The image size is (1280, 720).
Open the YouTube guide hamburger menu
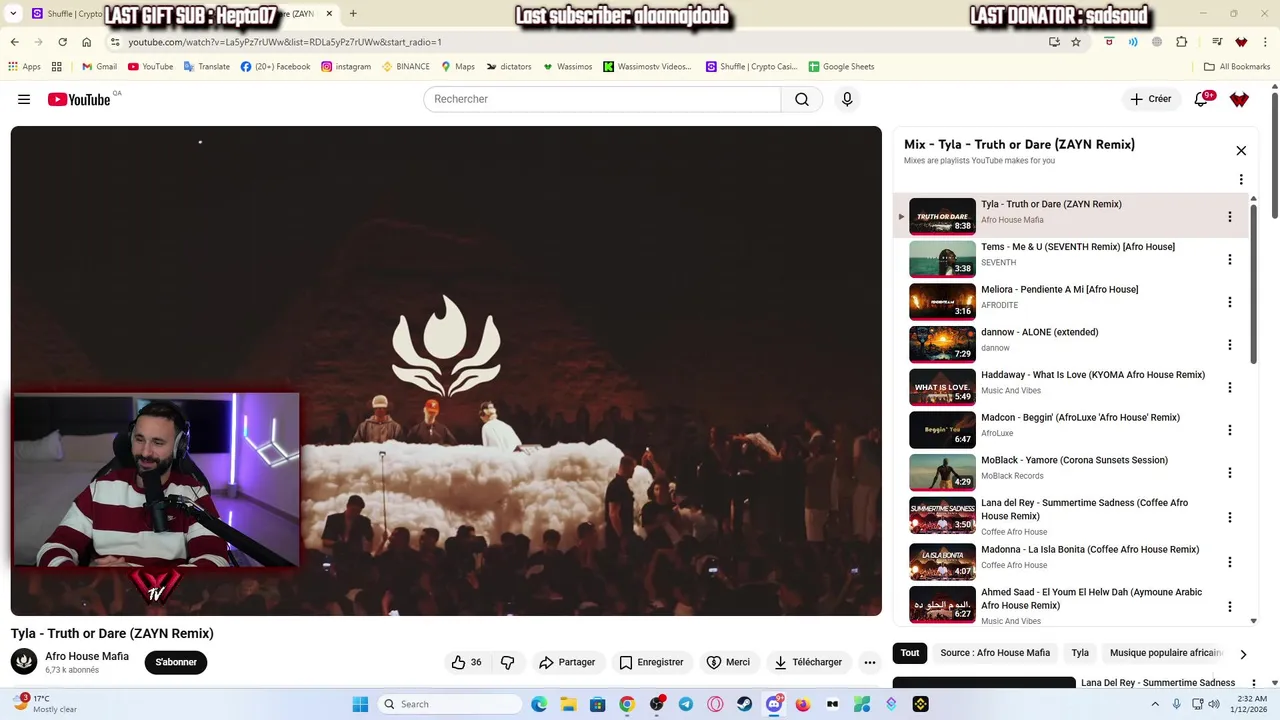tap(24, 99)
